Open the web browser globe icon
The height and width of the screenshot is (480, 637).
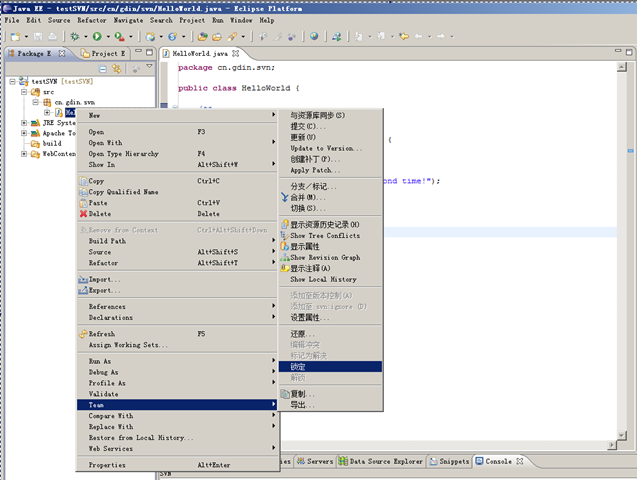[x=314, y=37]
